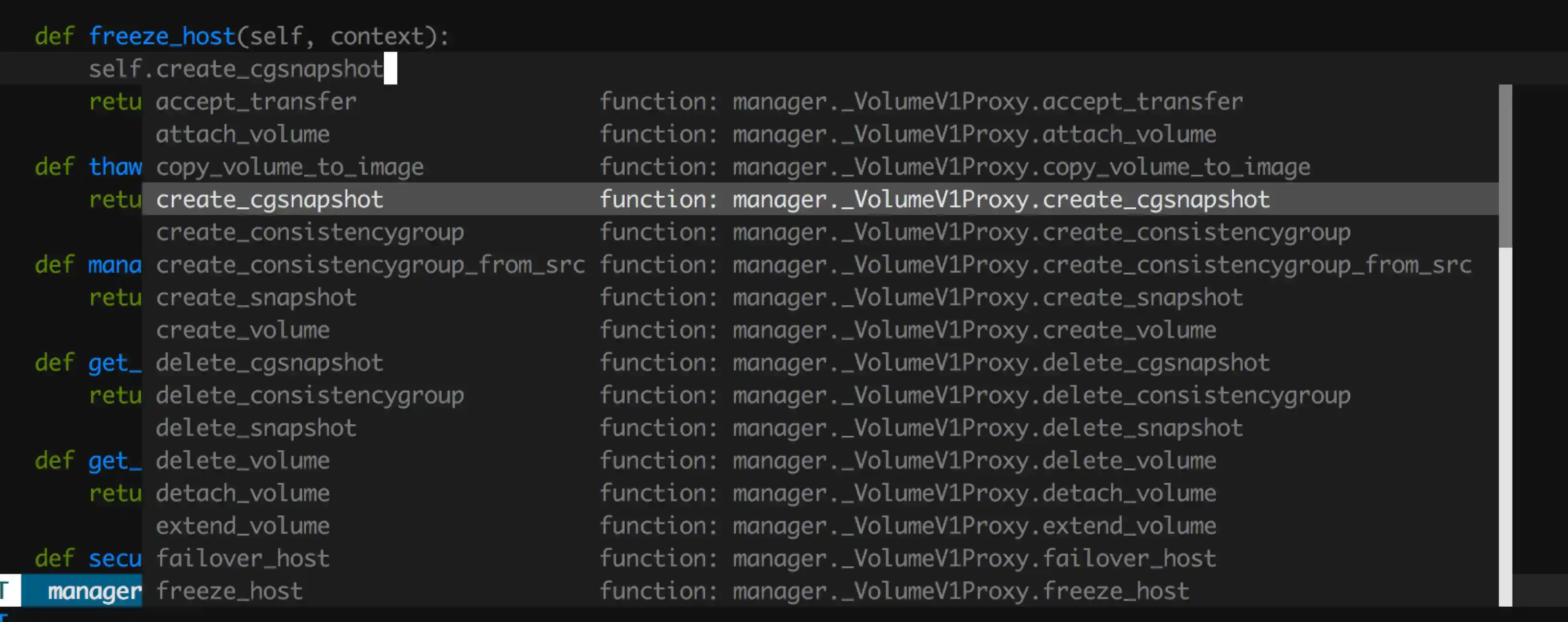Screen dimensions: 1568x622
Task: Select create_consistencygroup completion entry
Action: point(310,232)
